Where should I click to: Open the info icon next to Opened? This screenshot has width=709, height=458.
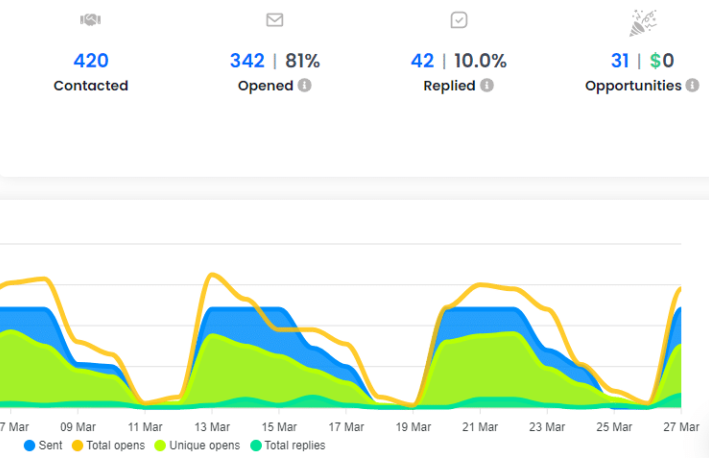point(305,86)
